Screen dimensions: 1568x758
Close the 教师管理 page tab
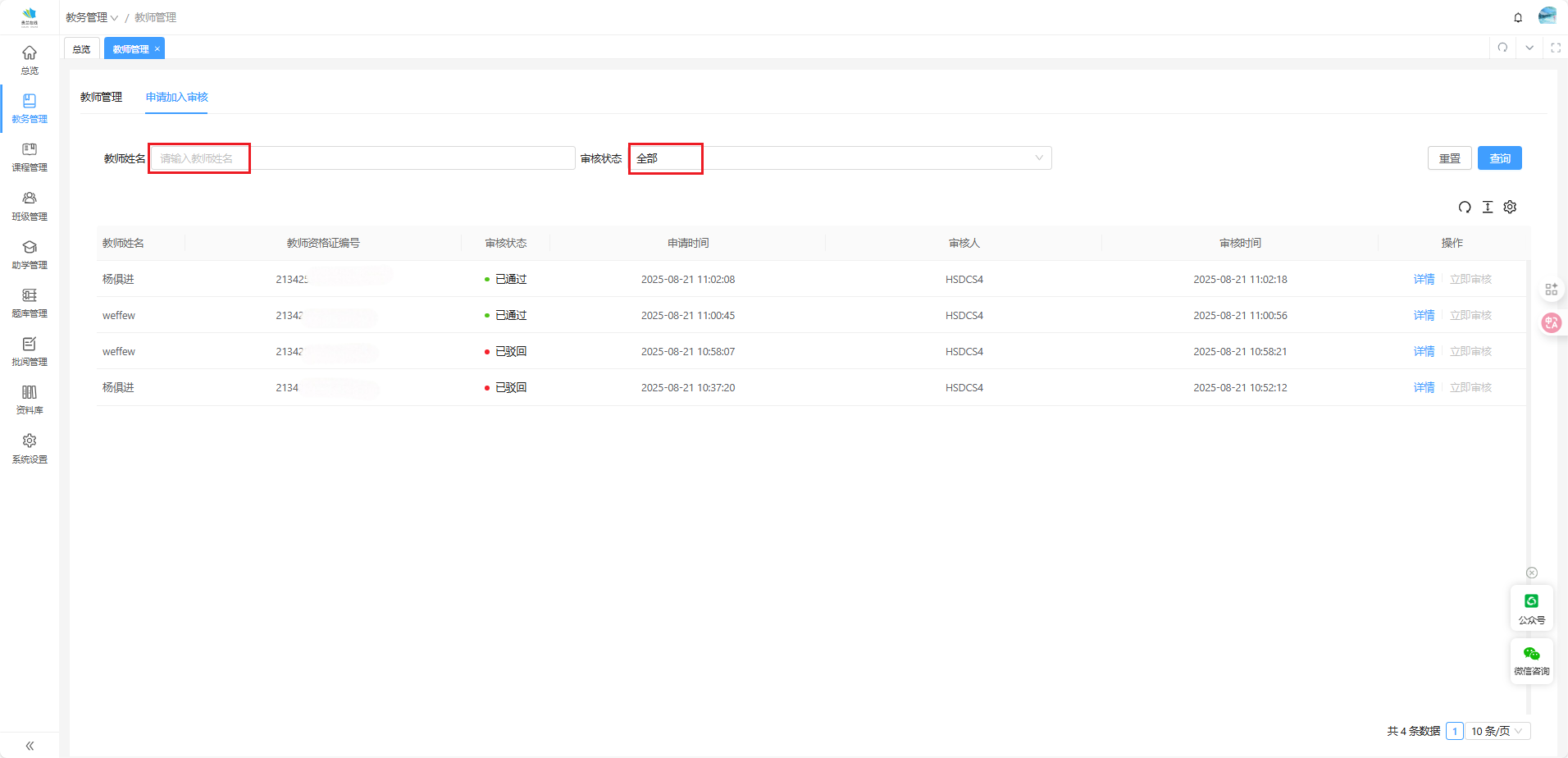coord(157,49)
